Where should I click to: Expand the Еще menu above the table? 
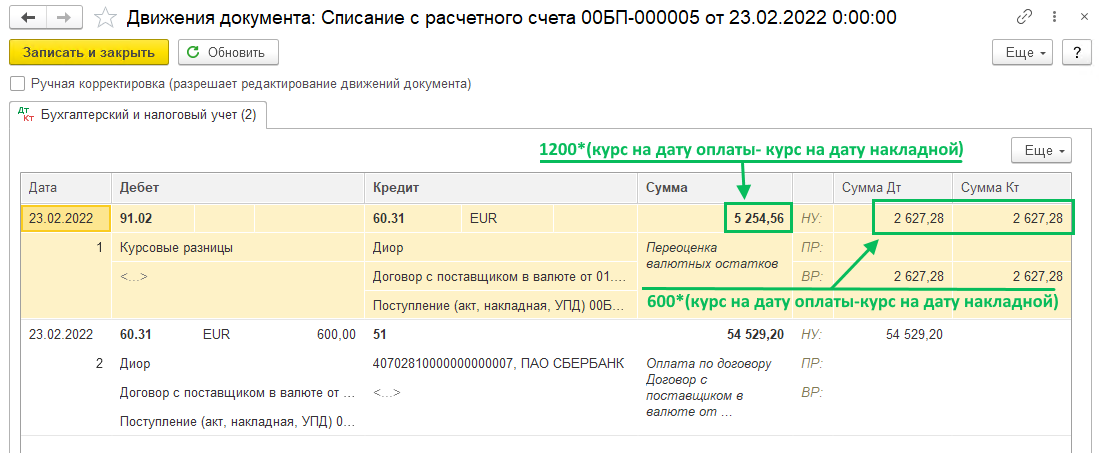click(1042, 151)
